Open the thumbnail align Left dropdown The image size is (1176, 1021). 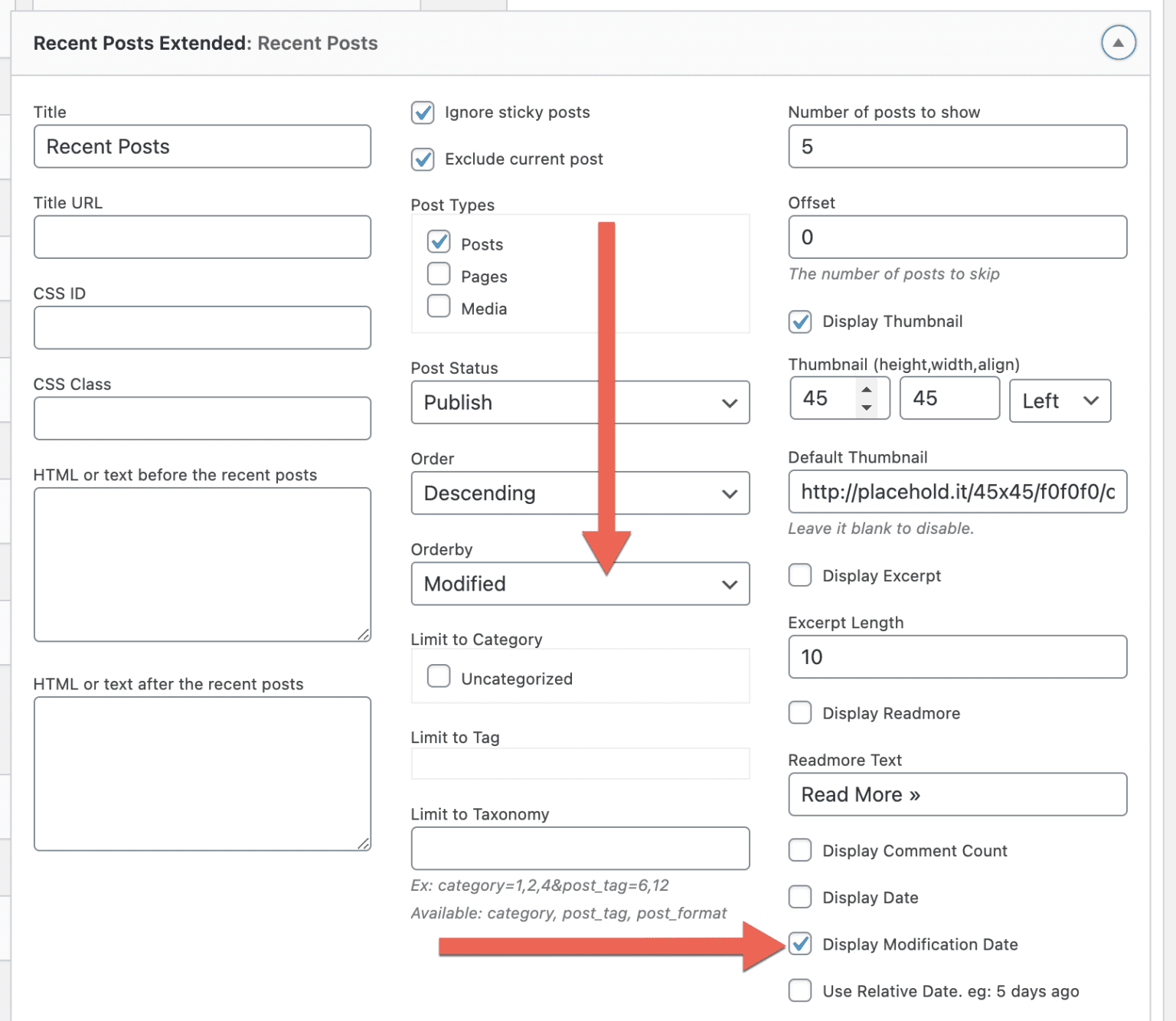[1060, 401]
